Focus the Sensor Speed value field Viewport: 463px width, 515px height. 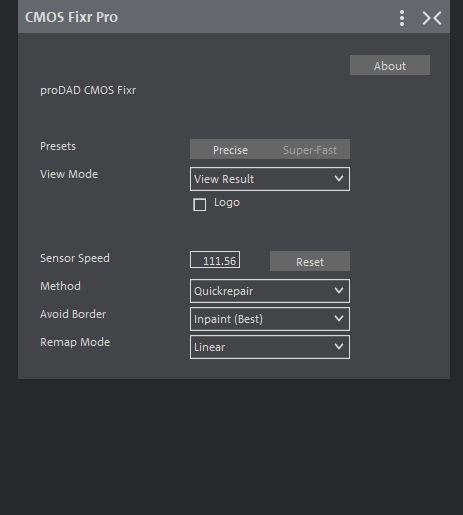coord(215,260)
